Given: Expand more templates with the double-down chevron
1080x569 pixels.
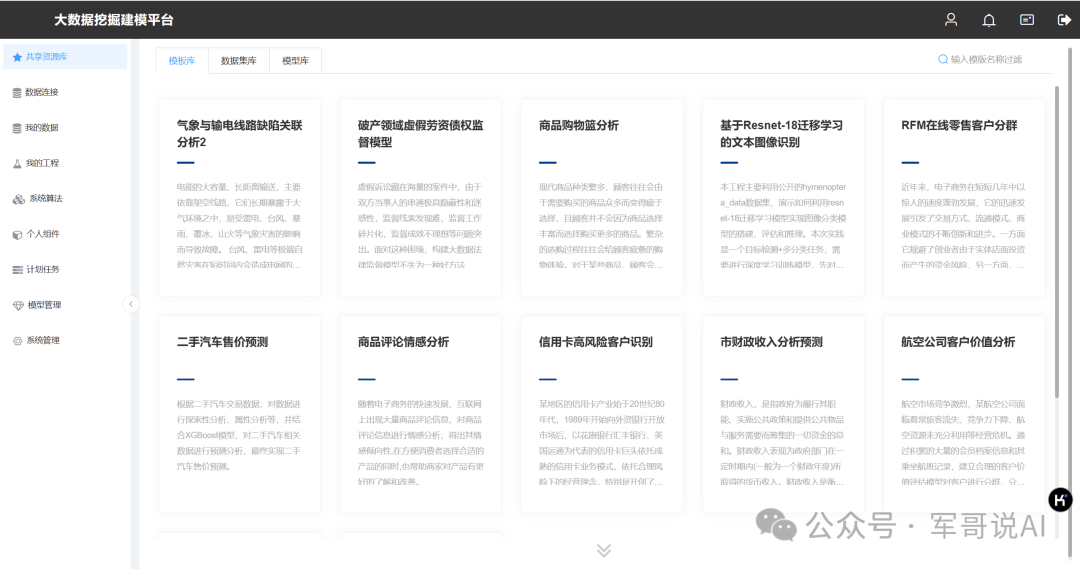Looking at the screenshot, I should click(603, 550).
